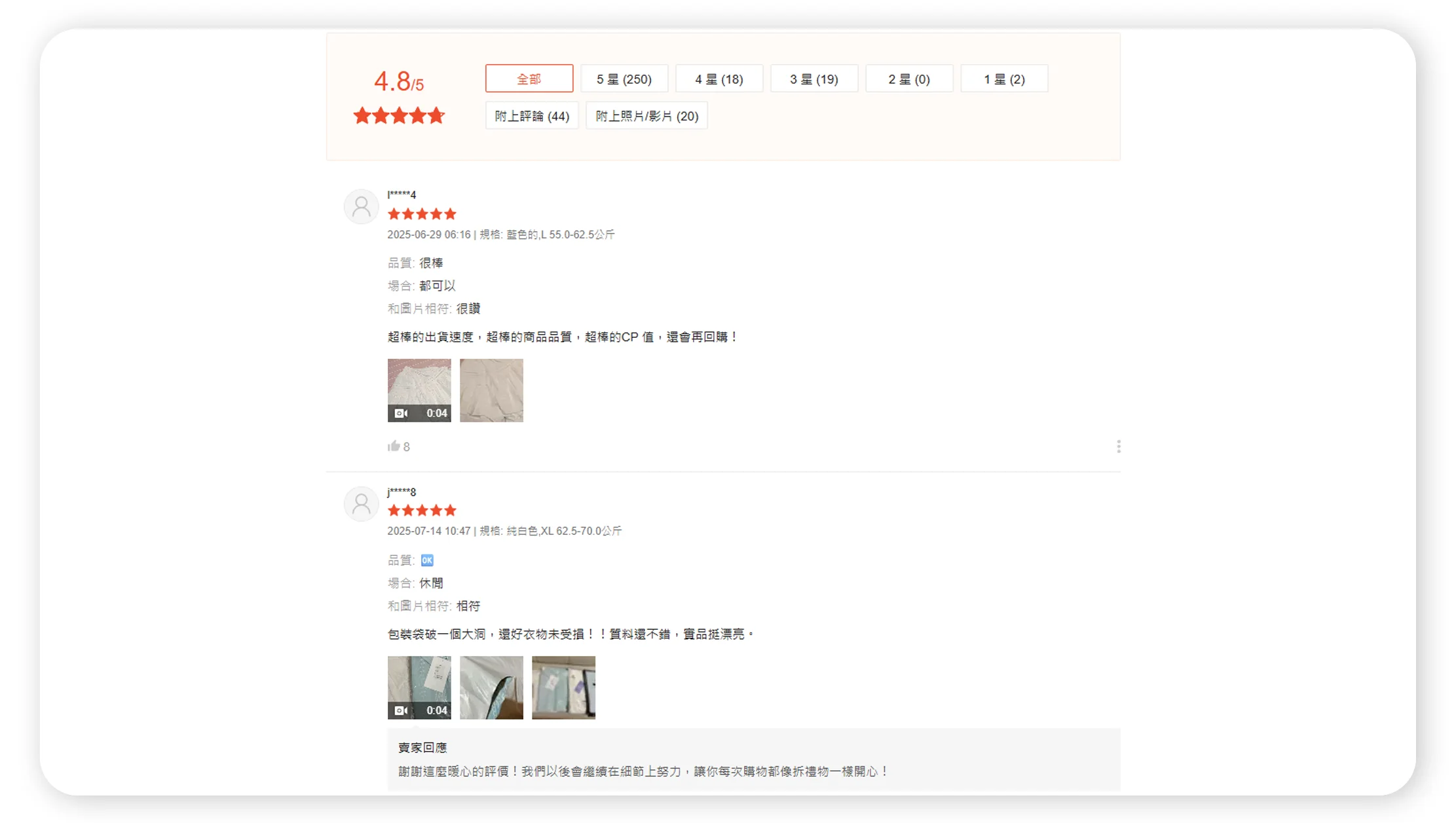Click the 3星 (19) filter button

click(x=813, y=79)
